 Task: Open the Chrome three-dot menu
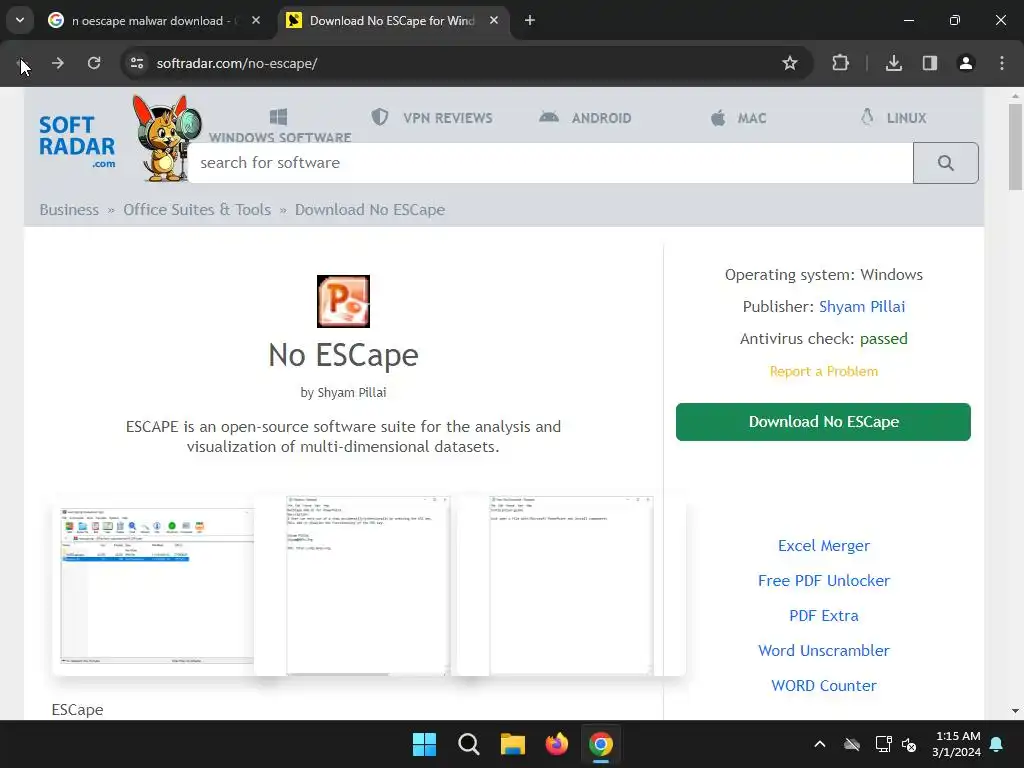coord(1002,63)
